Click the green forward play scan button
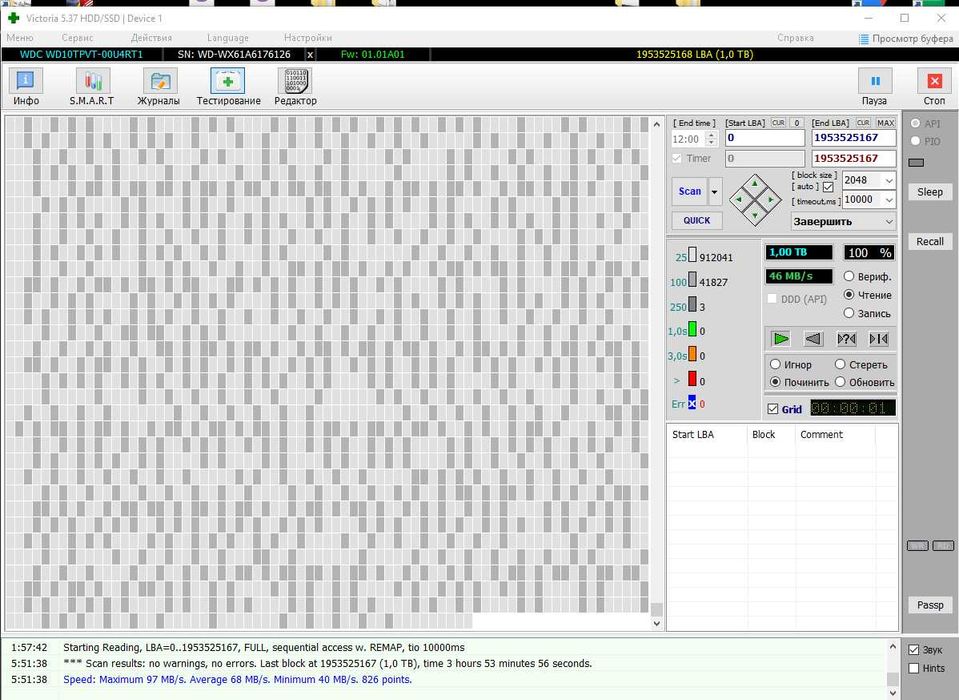The height and width of the screenshot is (700, 959). coord(780,339)
